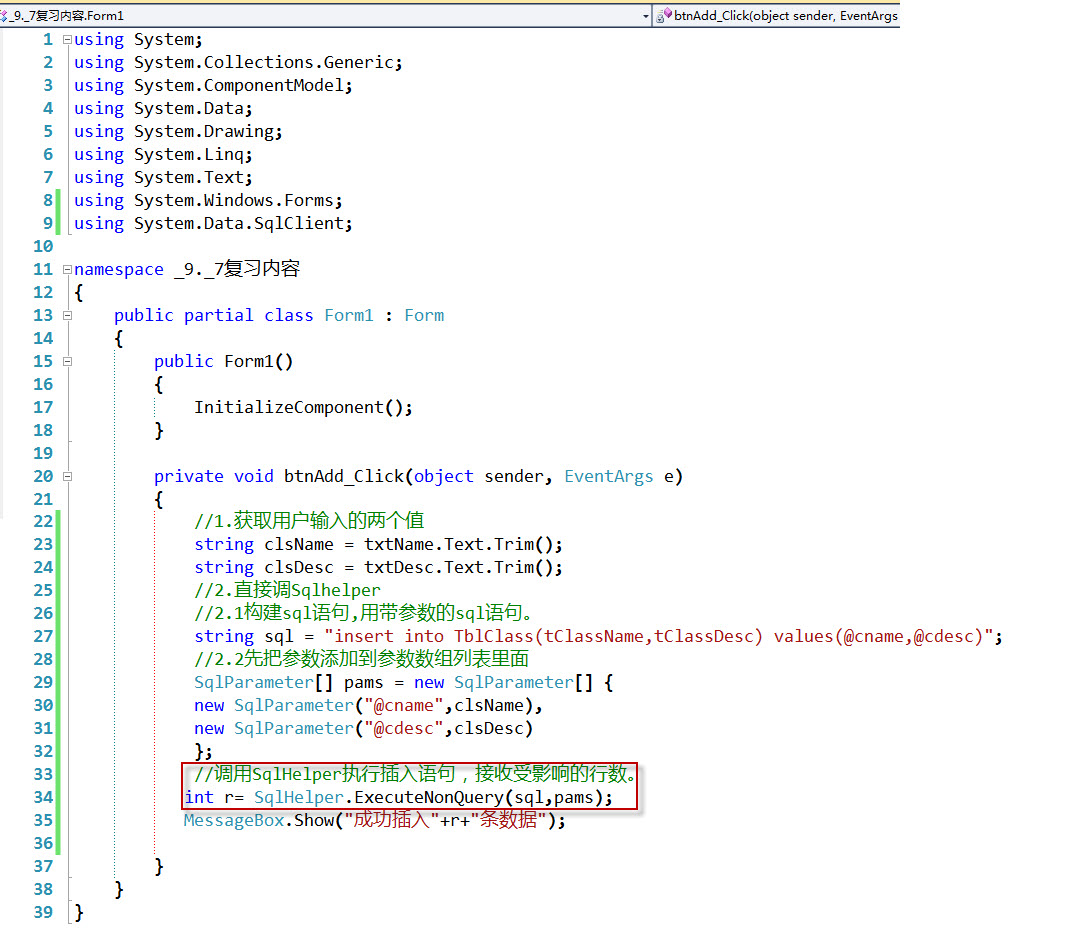Click the 'partial' keyword on line 13
The width and height of the screenshot is (1073, 929).
pyautogui.click(x=218, y=315)
